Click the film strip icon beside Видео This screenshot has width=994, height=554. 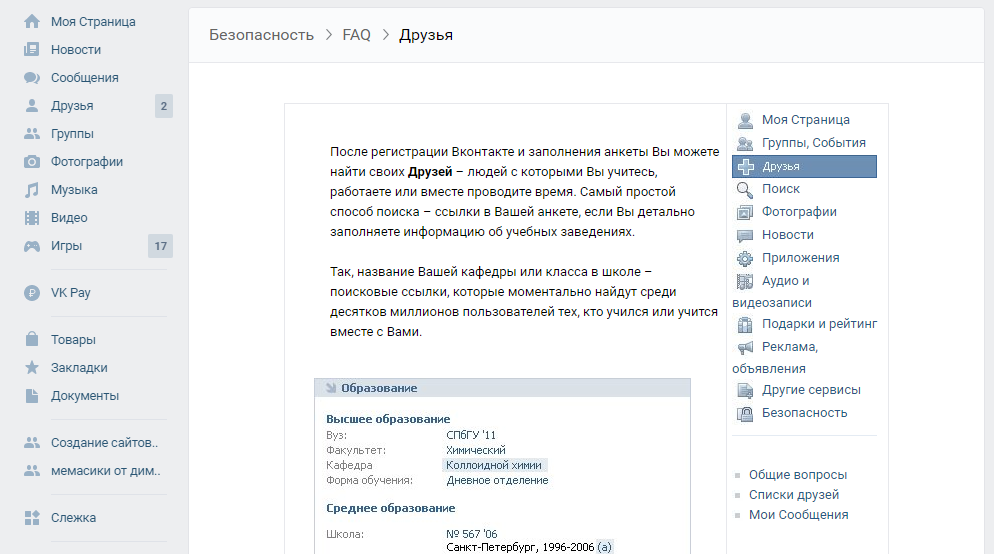(32, 217)
